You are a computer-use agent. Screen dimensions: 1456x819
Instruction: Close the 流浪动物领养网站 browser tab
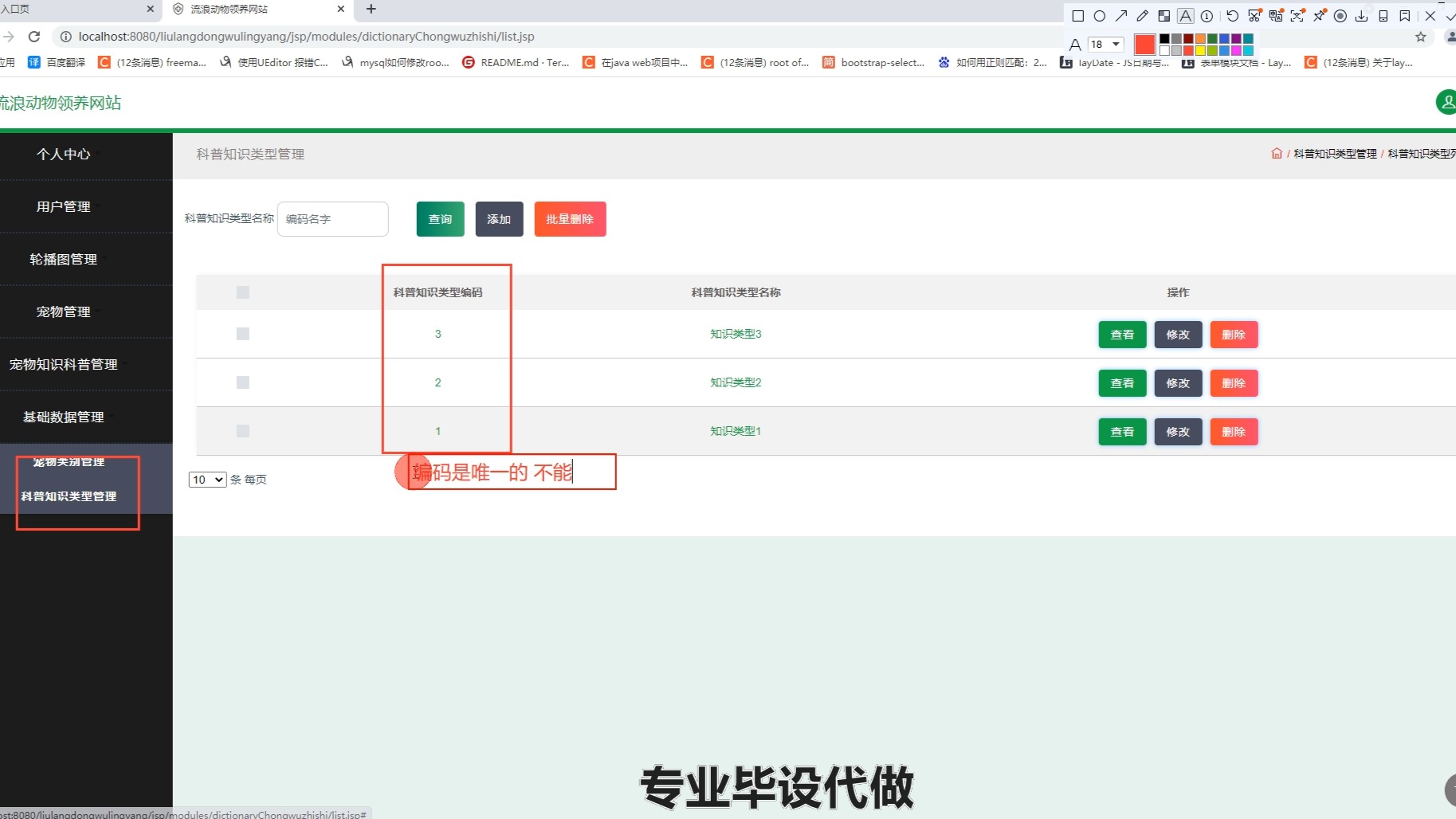coord(341,9)
